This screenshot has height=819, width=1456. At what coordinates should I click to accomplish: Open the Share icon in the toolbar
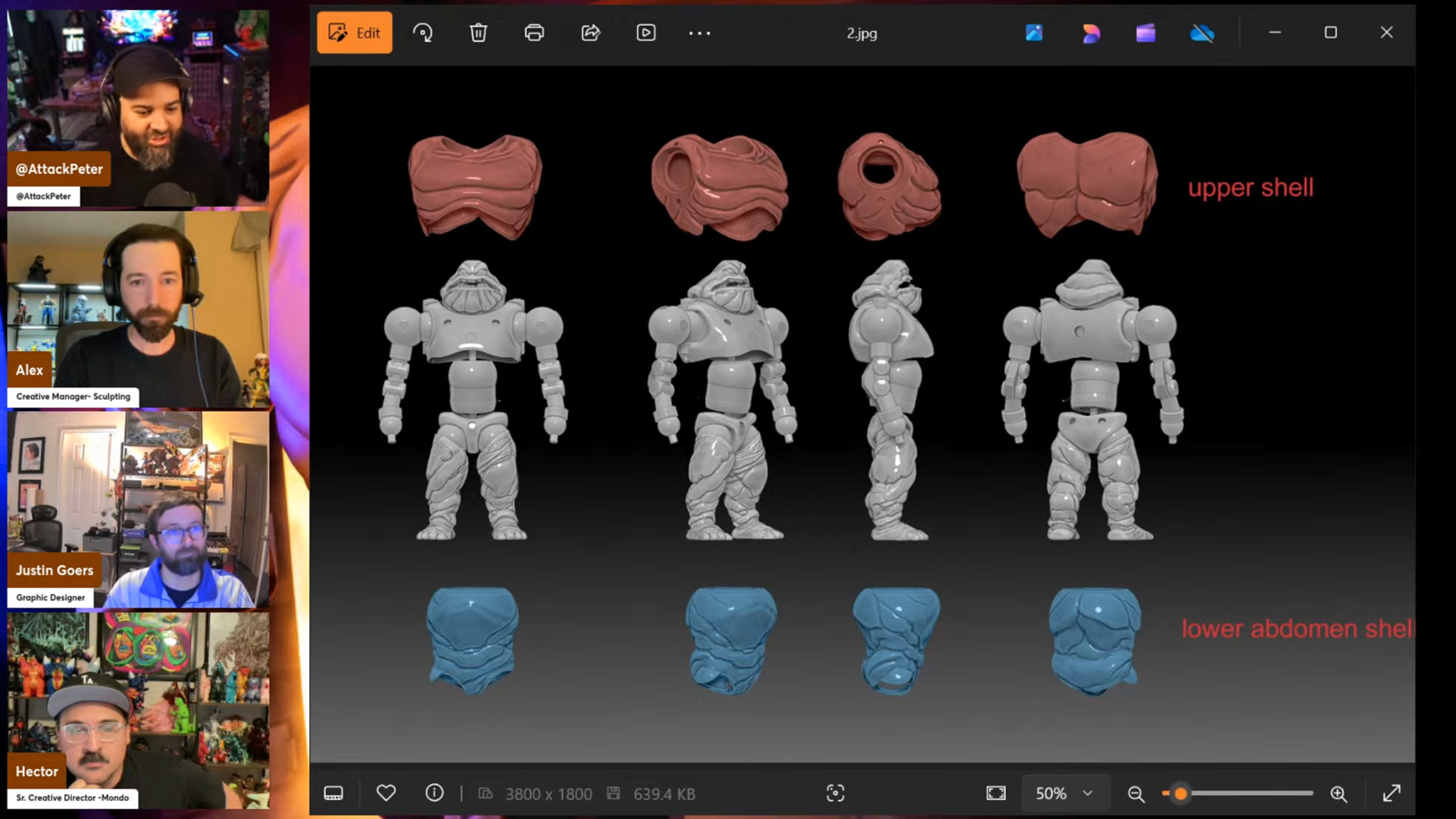591,33
